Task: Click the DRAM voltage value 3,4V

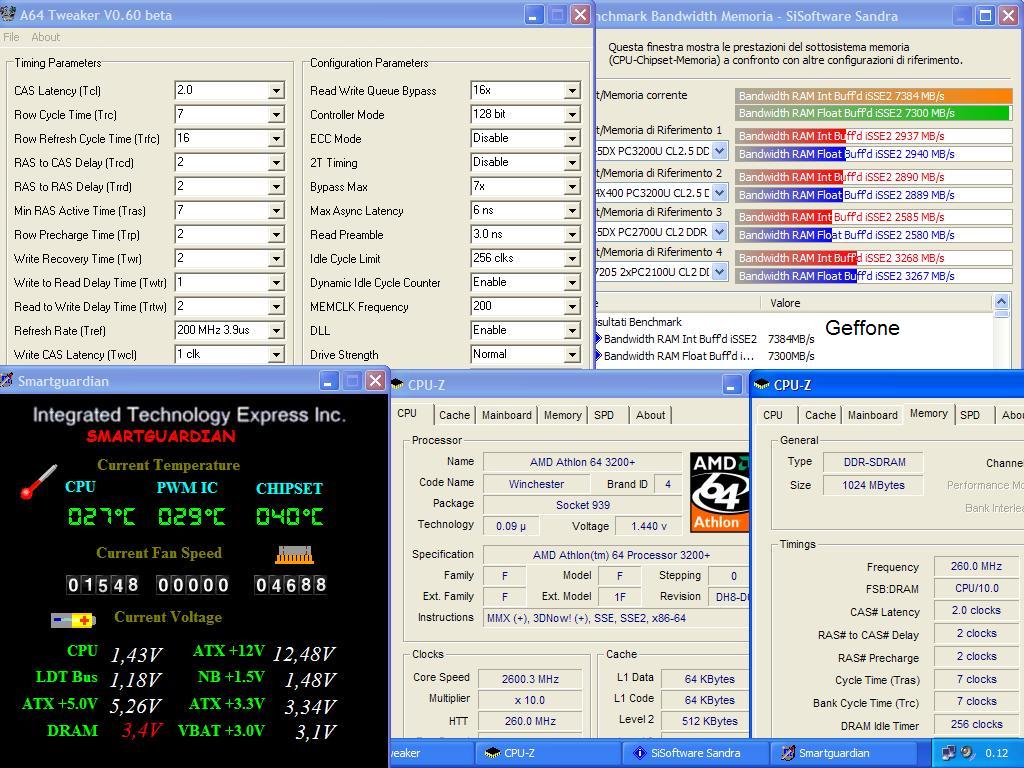Action: [142, 730]
